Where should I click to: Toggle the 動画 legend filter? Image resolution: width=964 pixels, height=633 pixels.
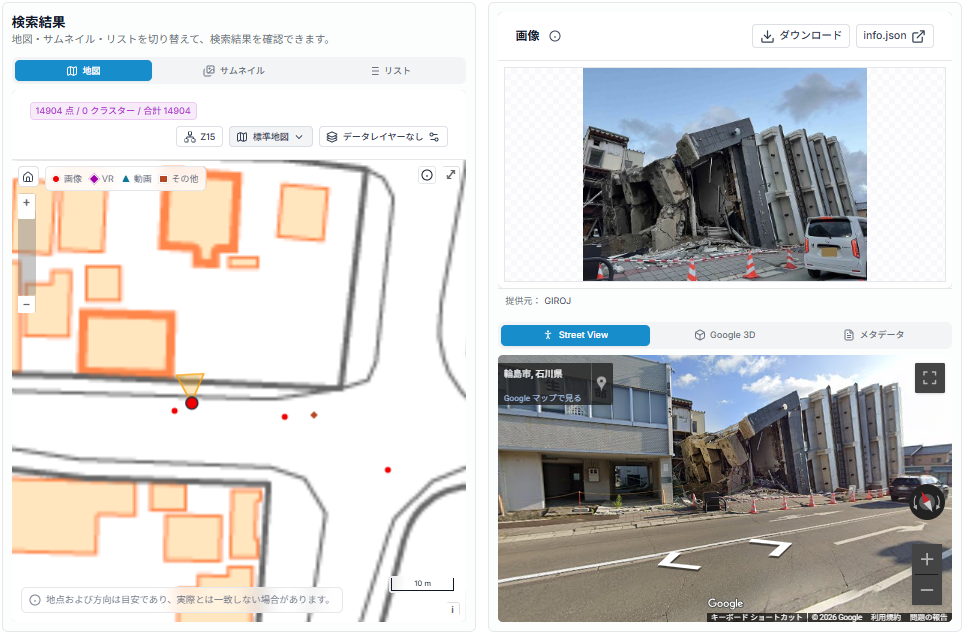(x=136, y=179)
